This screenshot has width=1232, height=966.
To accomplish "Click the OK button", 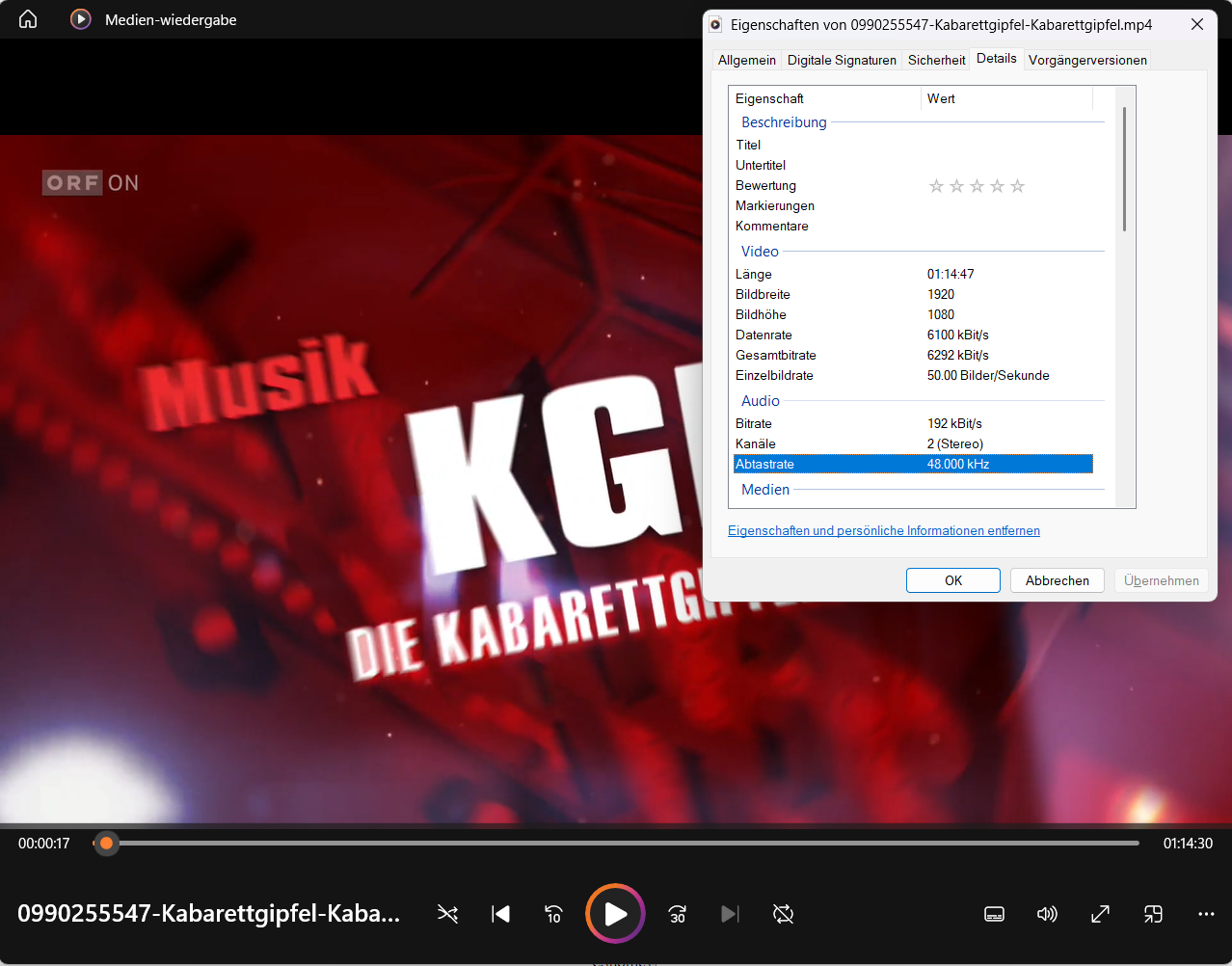I will click(x=953, y=580).
